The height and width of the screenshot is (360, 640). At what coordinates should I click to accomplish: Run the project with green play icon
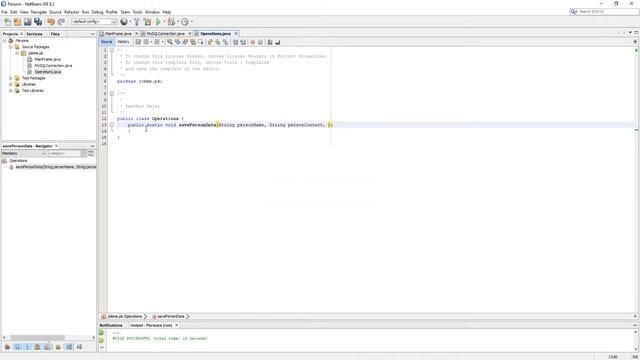click(158, 22)
